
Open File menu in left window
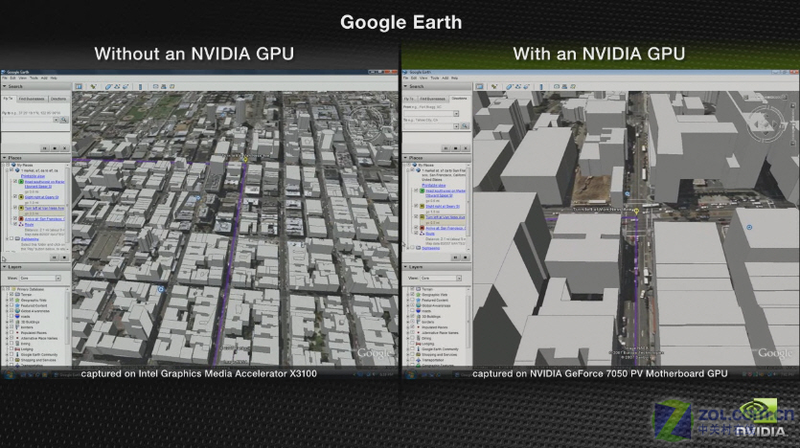(x=5, y=78)
